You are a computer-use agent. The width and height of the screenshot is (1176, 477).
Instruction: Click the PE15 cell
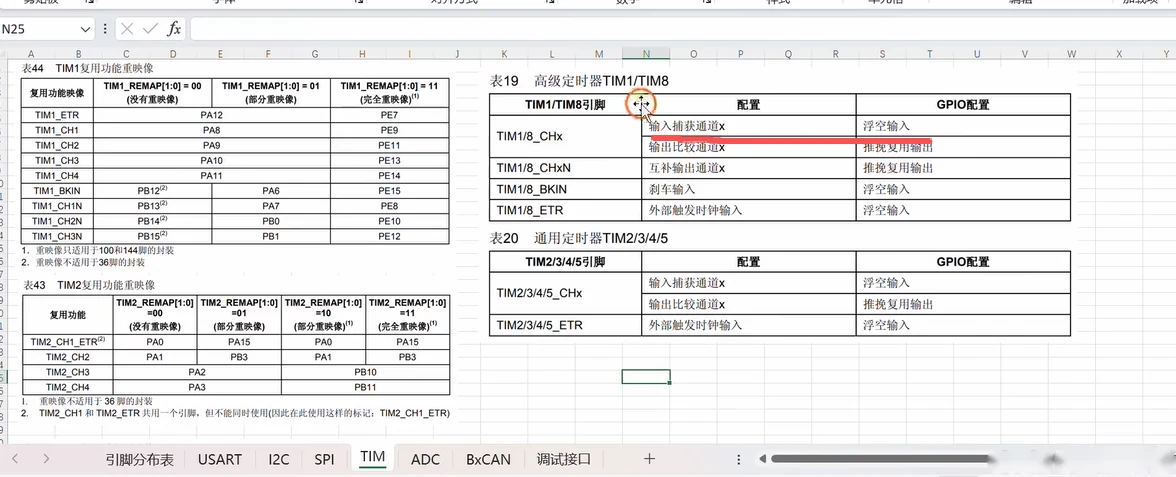tap(389, 190)
